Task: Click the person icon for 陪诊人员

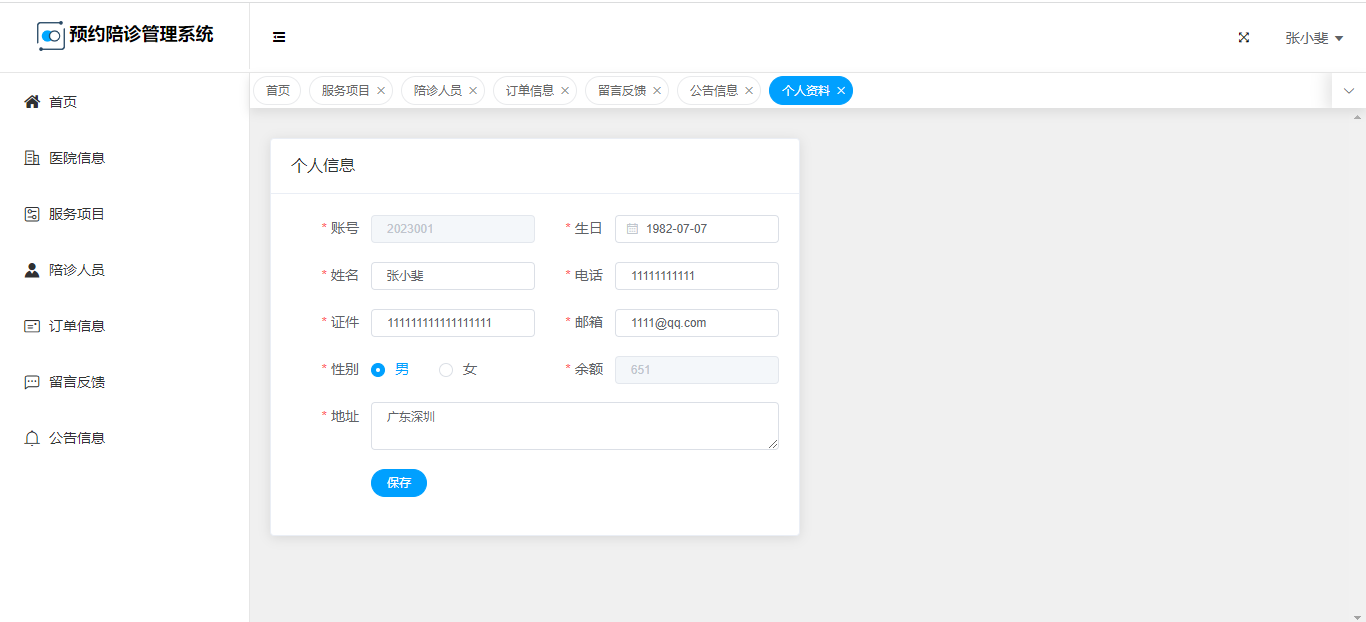Action: pos(32,270)
